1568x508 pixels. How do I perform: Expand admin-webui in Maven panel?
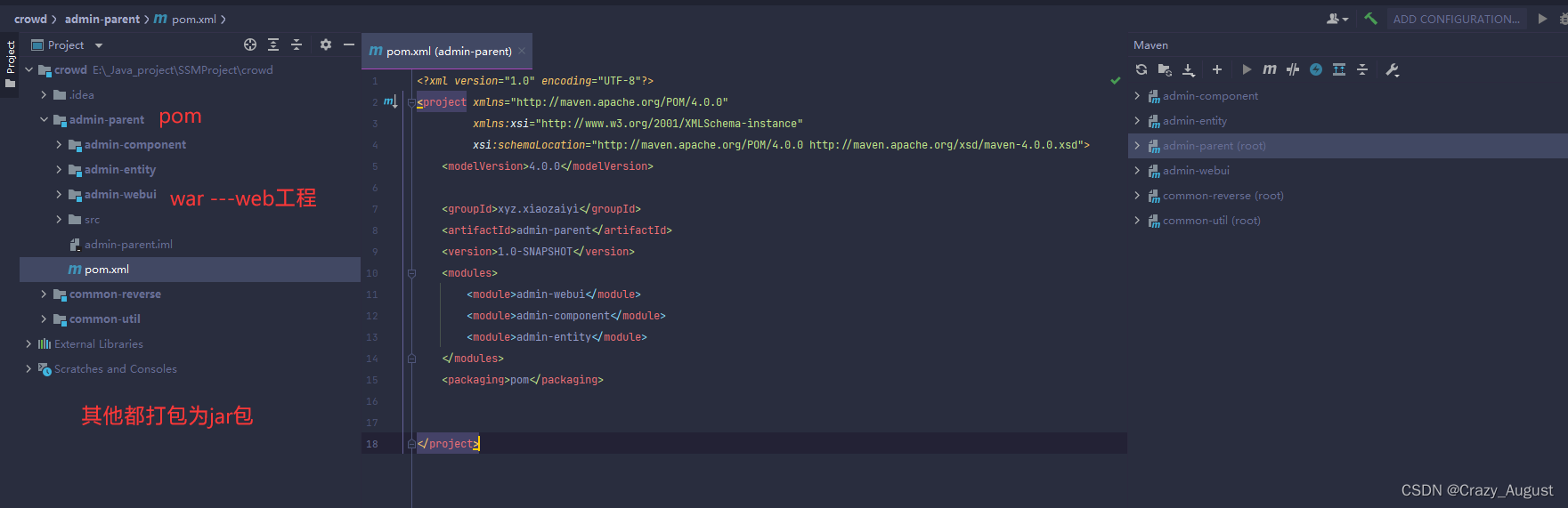pyautogui.click(x=1137, y=171)
